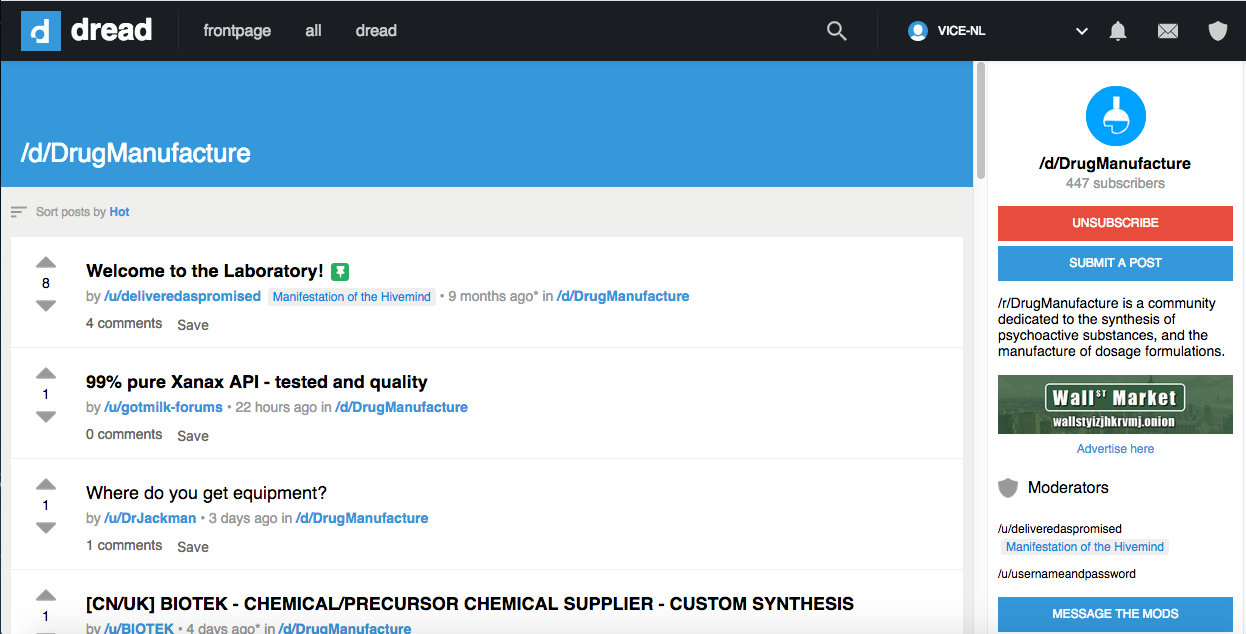
Task: Click /d/DrugManufacture link in BIOTEK post byline
Action: coord(345,628)
